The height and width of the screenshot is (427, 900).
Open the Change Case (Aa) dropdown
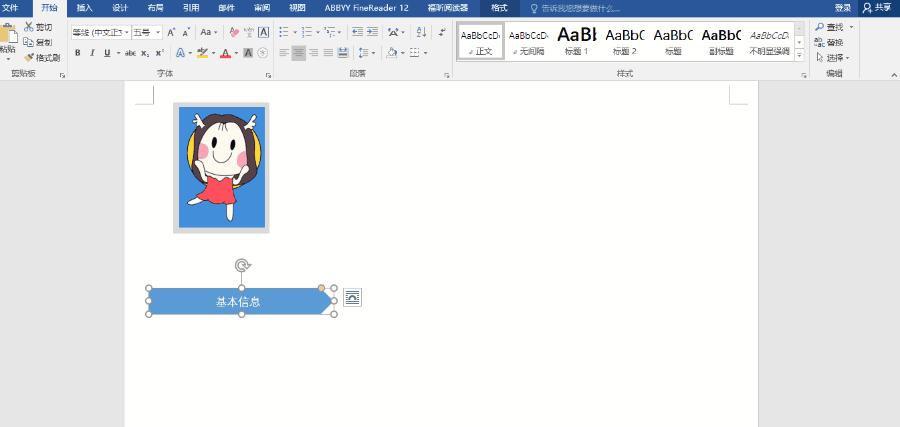tap(208, 33)
